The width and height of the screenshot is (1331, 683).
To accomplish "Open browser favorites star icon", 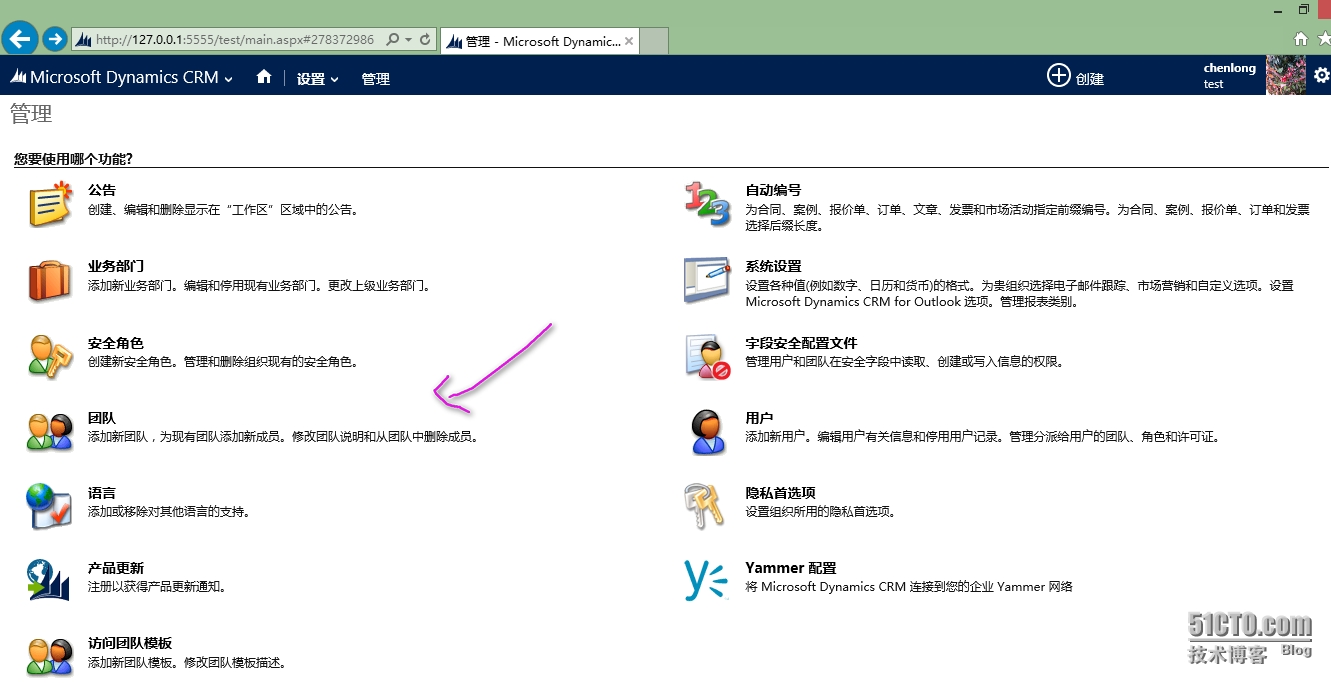I will [1324, 39].
